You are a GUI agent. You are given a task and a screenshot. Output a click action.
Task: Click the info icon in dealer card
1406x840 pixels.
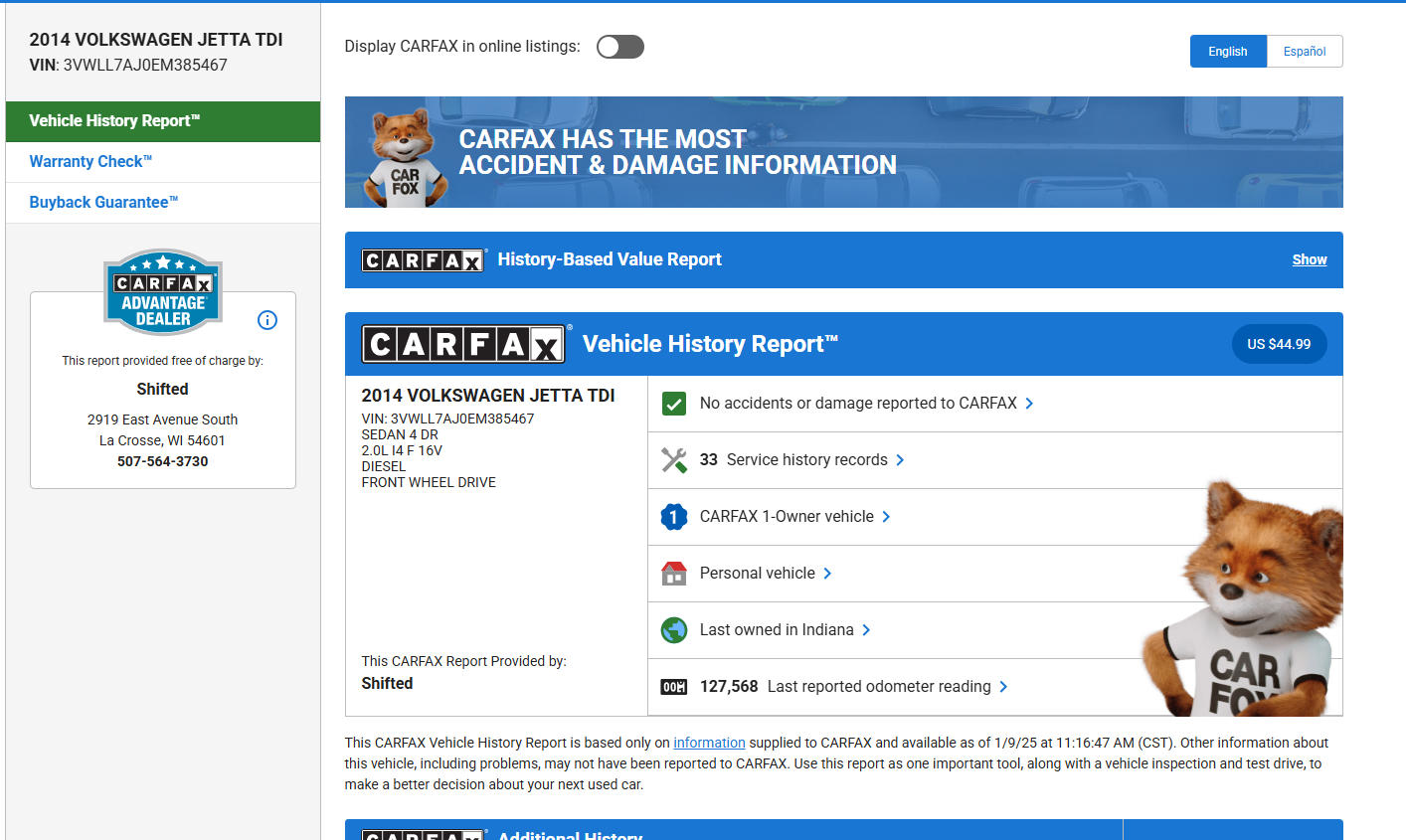(267, 320)
